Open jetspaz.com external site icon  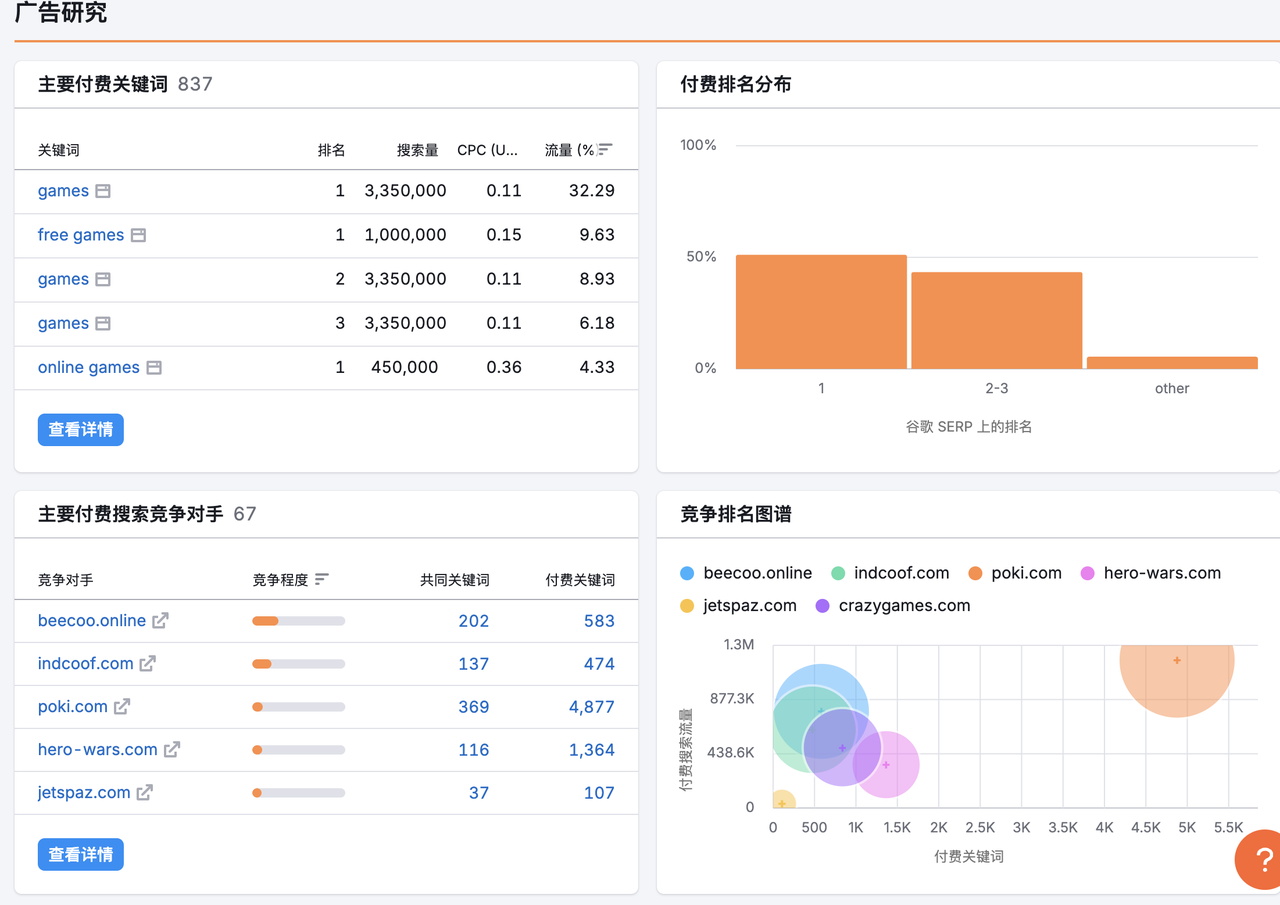pyautogui.click(x=145, y=793)
